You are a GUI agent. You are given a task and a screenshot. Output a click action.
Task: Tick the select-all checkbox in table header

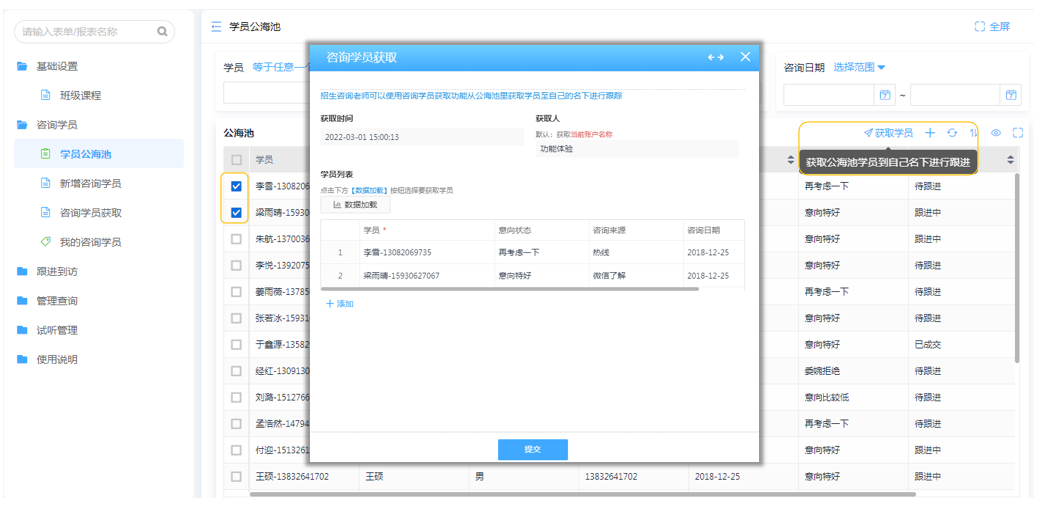point(236,160)
